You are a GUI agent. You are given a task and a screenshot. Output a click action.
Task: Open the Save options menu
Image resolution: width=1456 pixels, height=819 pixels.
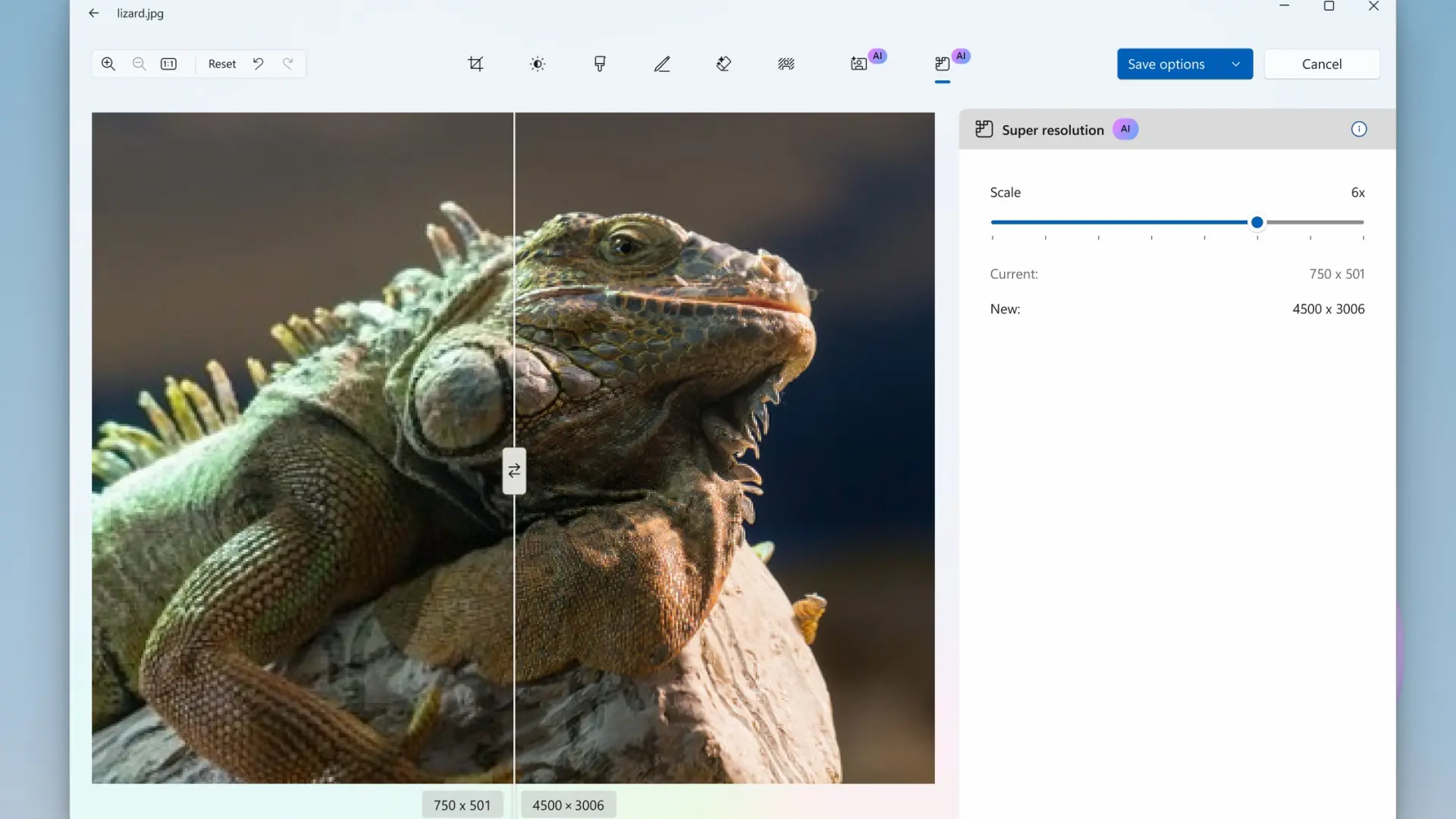(x=1236, y=63)
